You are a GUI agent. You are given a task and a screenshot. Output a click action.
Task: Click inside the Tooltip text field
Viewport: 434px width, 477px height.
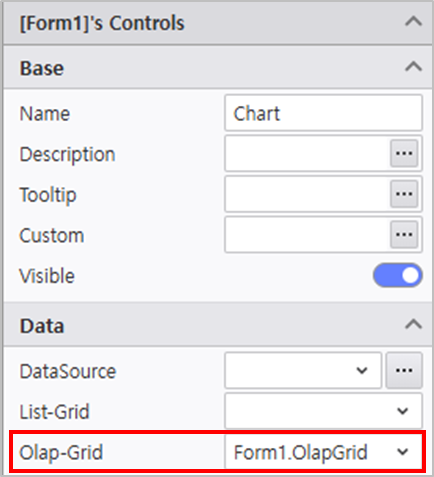click(307, 194)
